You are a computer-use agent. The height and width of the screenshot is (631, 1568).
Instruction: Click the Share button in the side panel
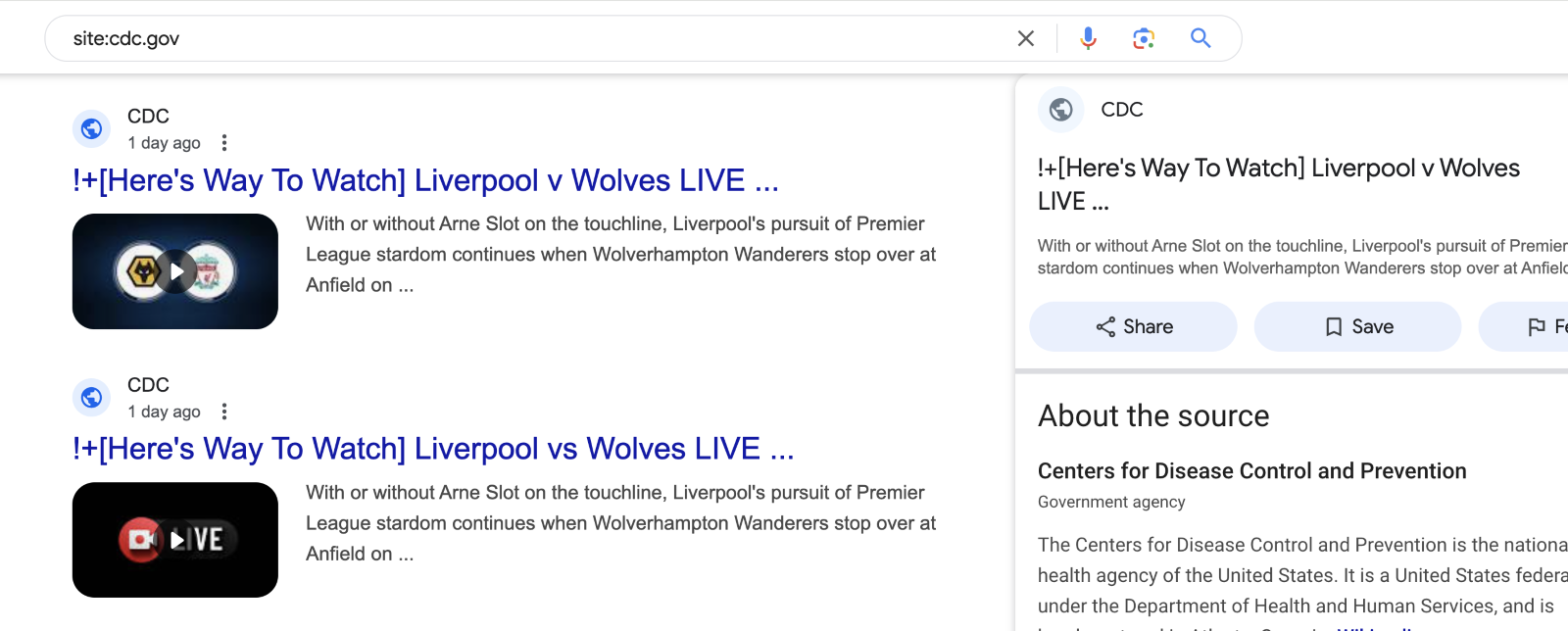[x=1133, y=326]
